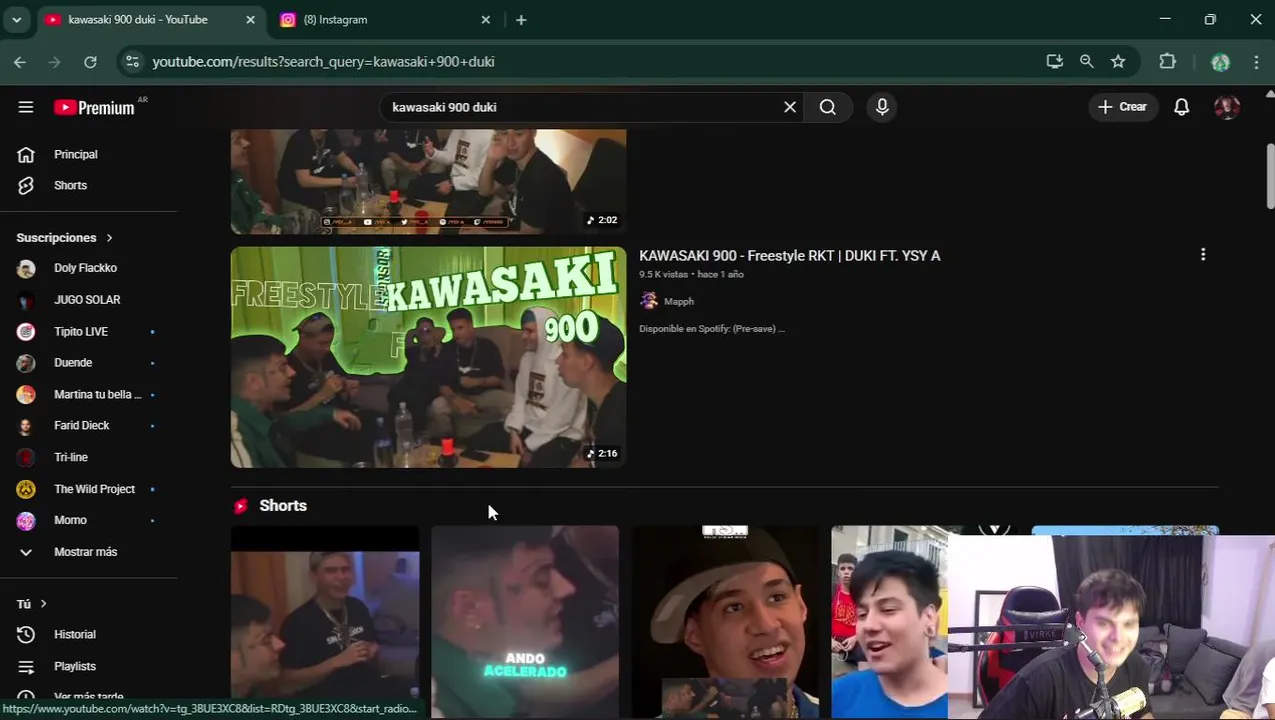Expand Suscripciones section
This screenshot has width=1275, height=720.
point(65,237)
